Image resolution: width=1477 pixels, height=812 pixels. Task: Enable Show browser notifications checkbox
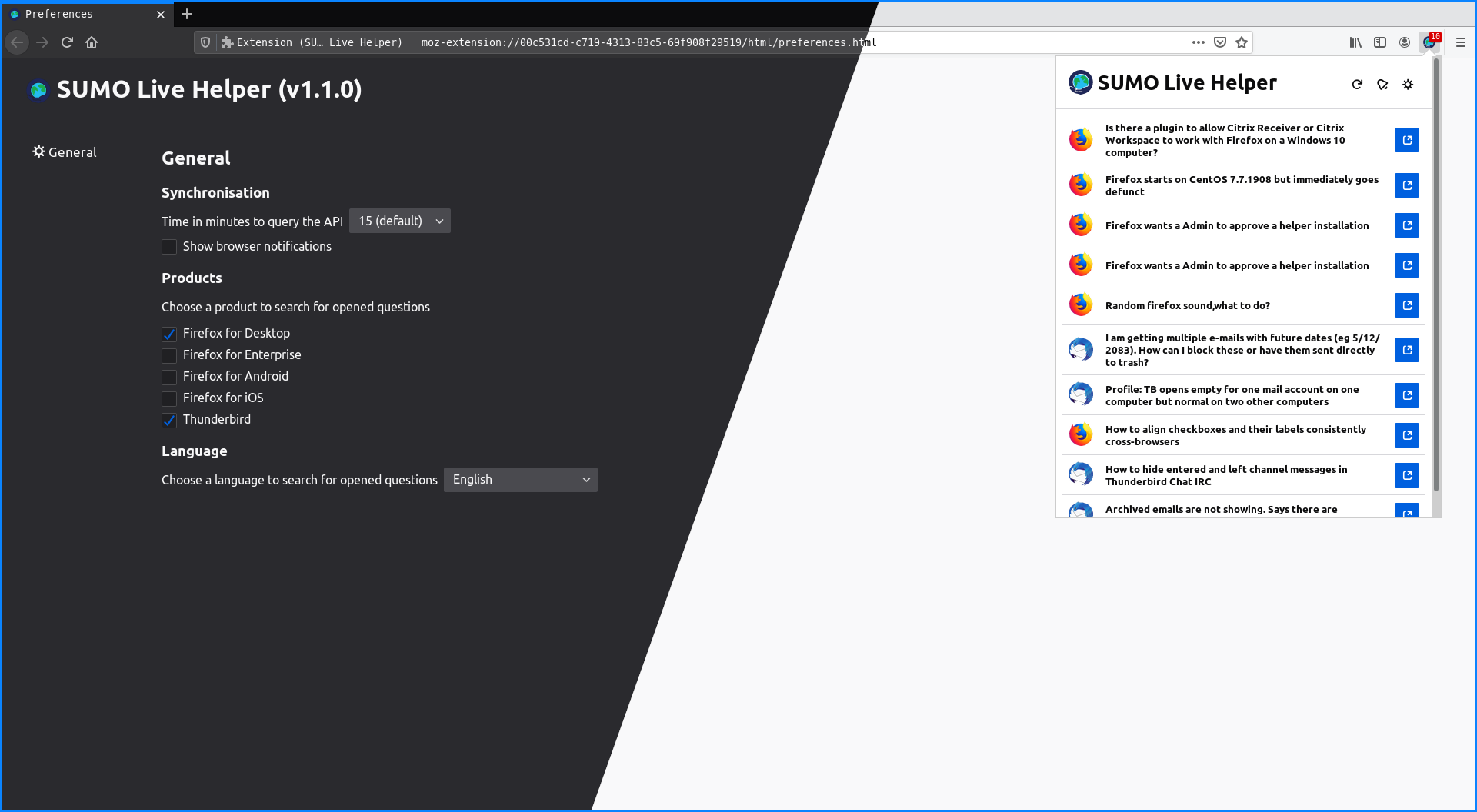click(169, 247)
